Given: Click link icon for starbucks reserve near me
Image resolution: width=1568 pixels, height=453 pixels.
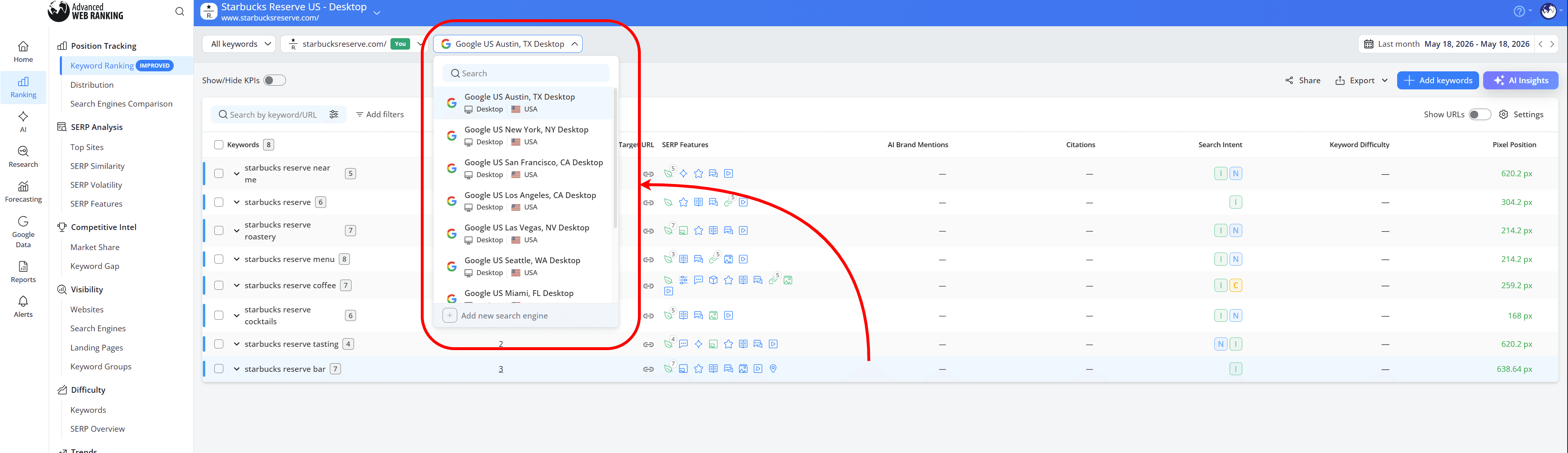Looking at the screenshot, I should pyautogui.click(x=648, y=174).
